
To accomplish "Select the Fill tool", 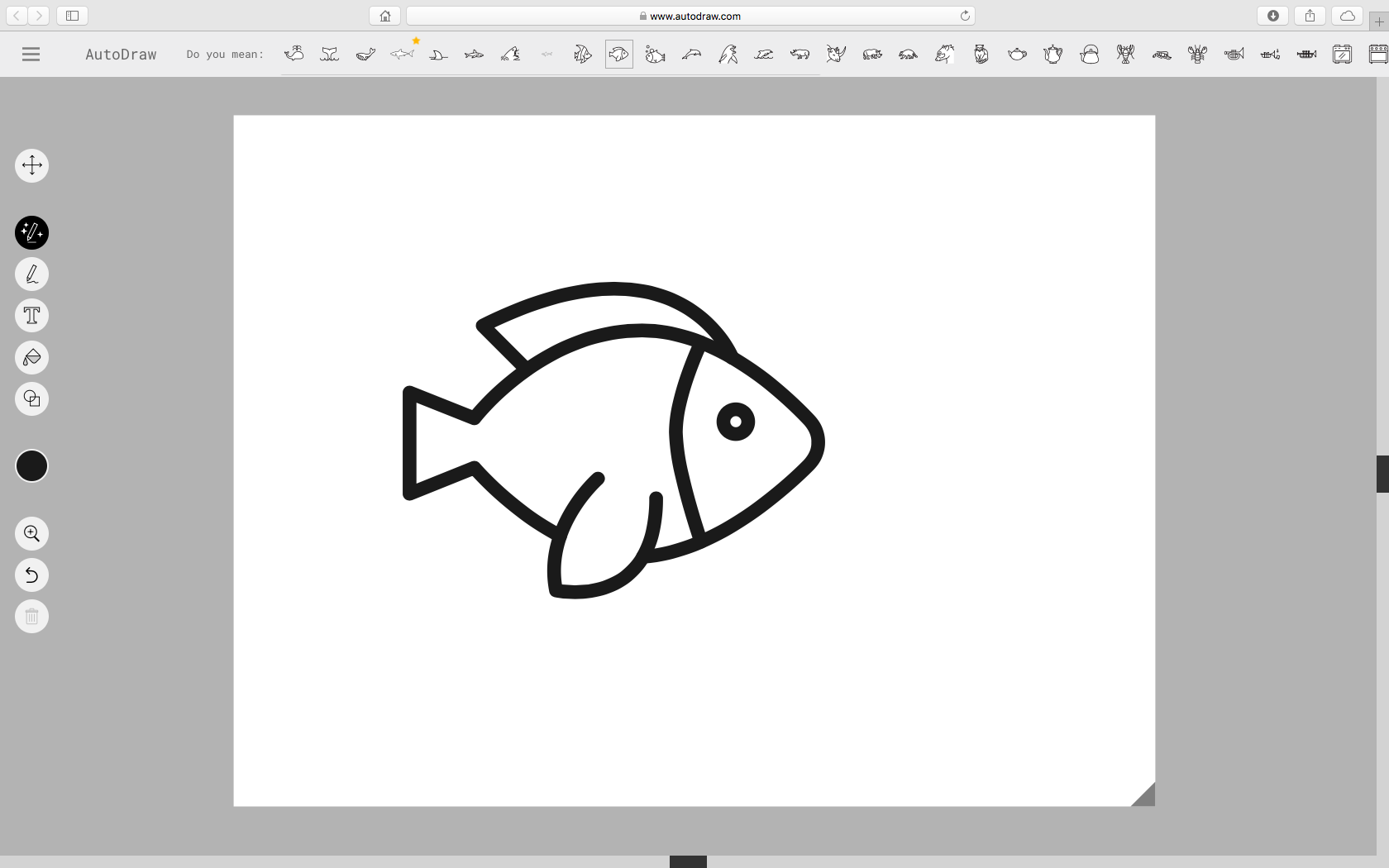I will pos(31,357).
